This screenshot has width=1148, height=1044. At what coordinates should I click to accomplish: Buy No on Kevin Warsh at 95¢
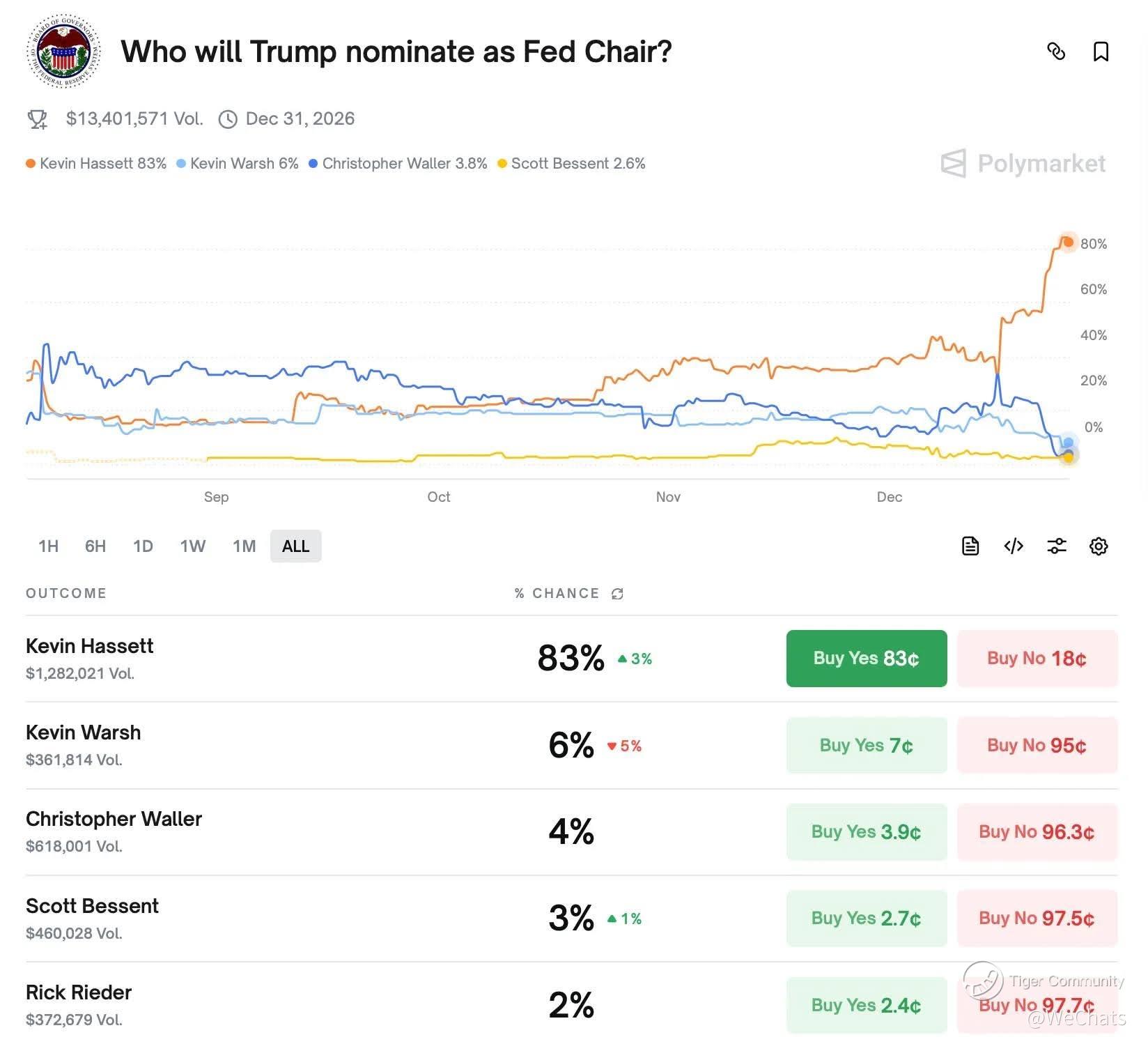click(x=1037, y=745)
